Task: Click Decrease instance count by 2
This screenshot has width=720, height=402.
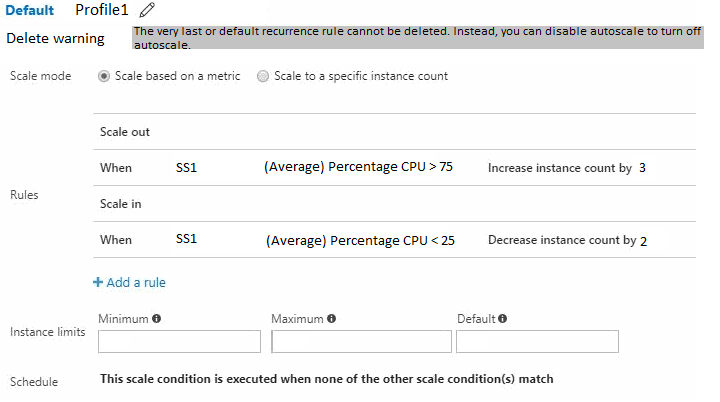Action: tap(567, 240)
